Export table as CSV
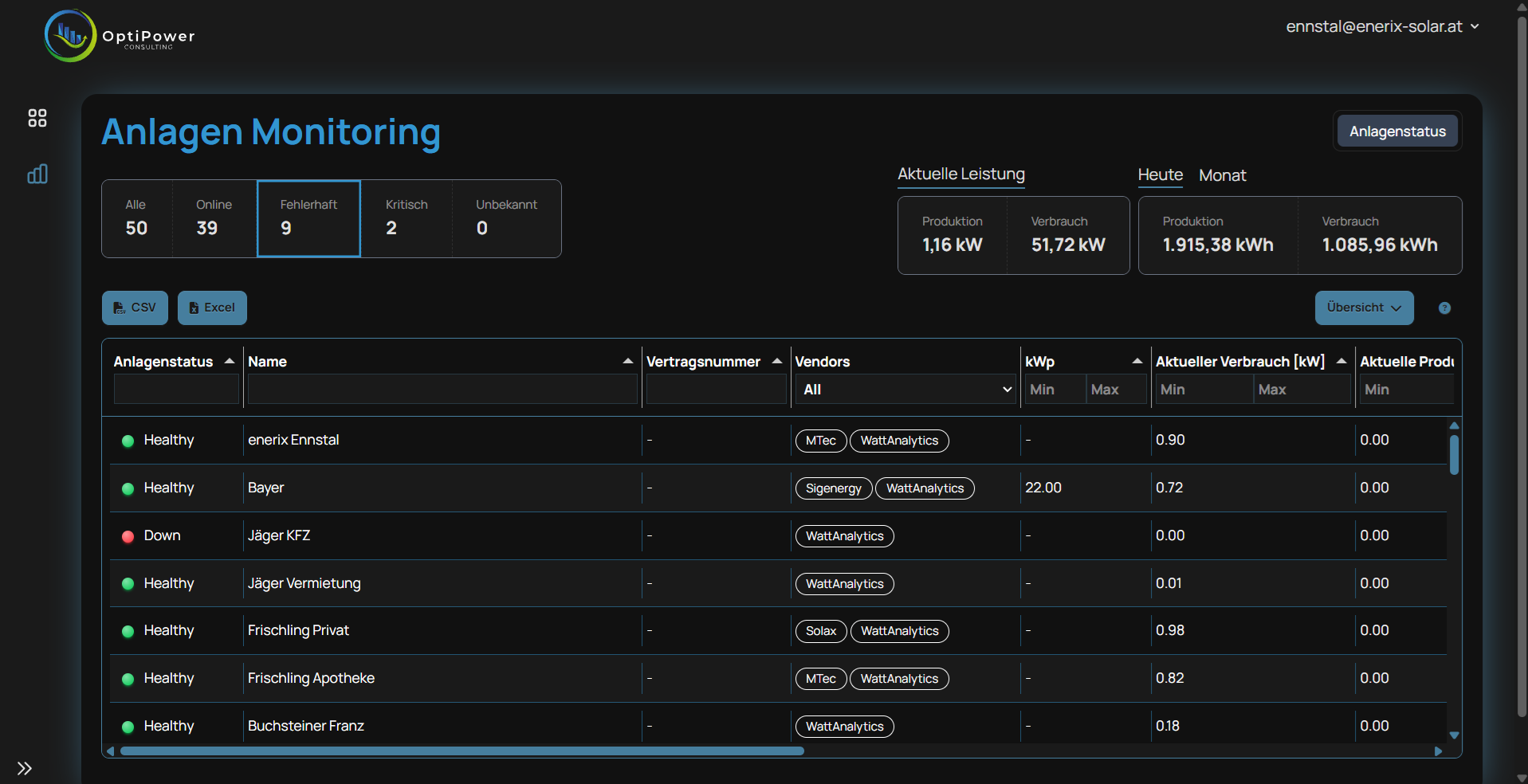1528x784 pixels. [135, 308]
